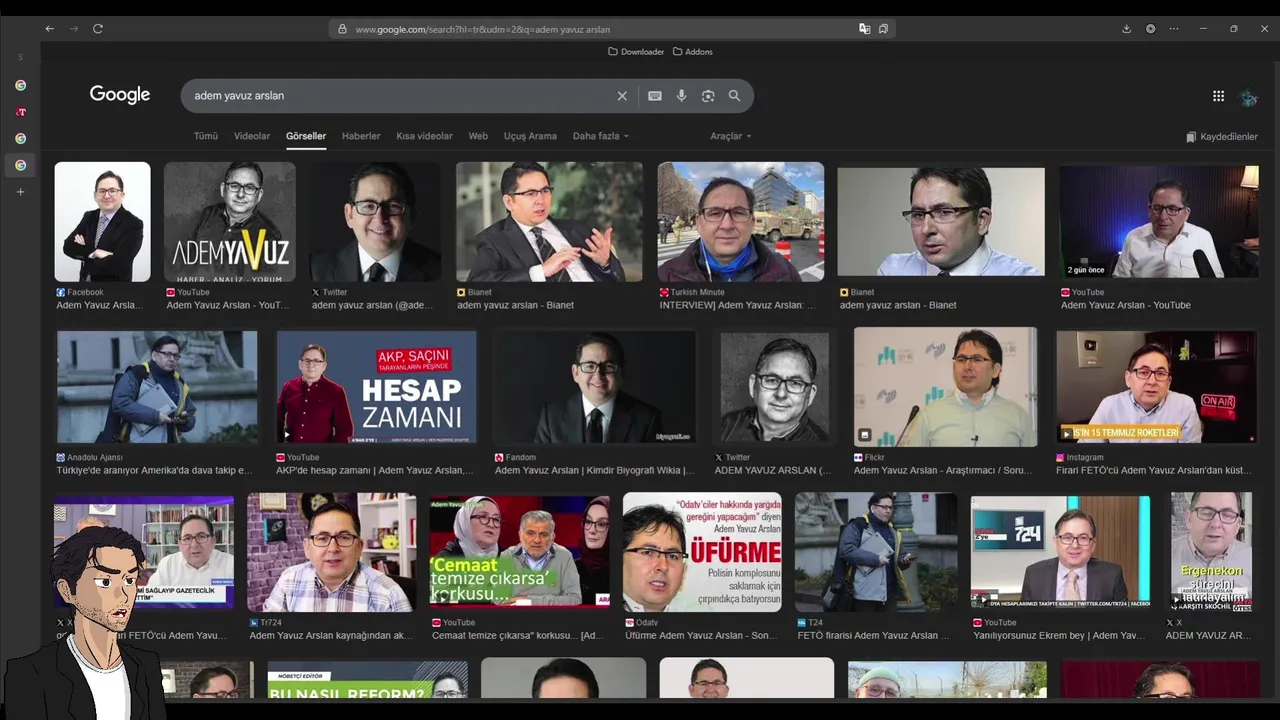Open the Yanılıyorsunuz Ekrem bey video thumbnail
Screen dimensions: 1280x720
[1061, 552]
